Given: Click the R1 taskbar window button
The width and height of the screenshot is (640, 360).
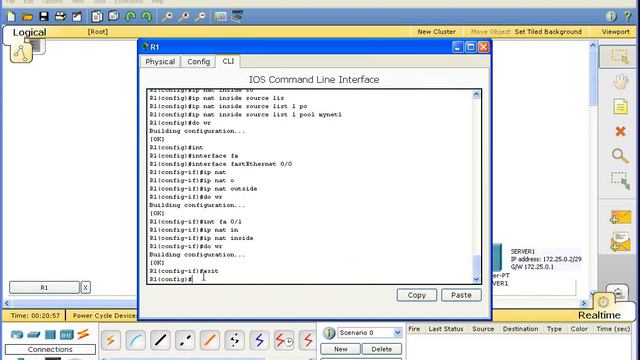Looking at the screenshot, I should [x=44, y=287].
